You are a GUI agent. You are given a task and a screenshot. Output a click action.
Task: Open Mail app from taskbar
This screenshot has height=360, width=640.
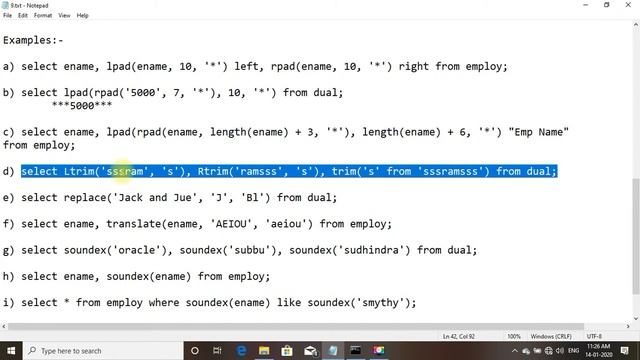coord(310,351)
